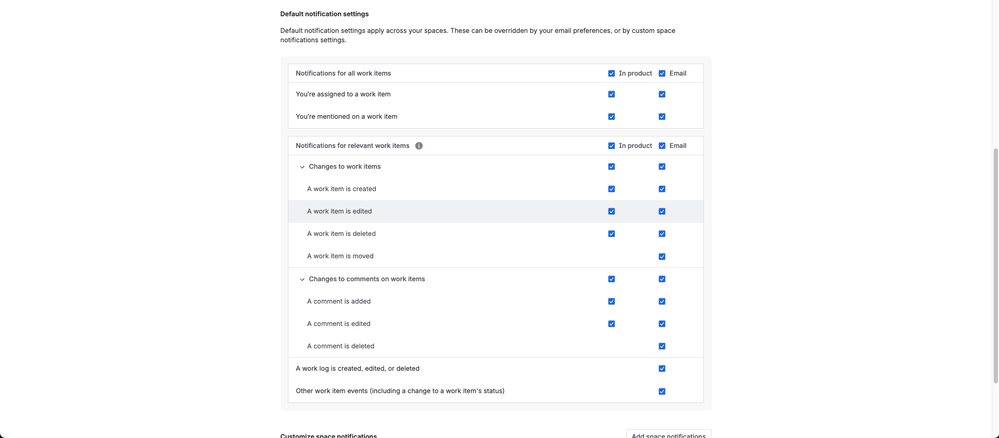Uncheck in-product for work item created
The image size is (999, 438).
pyautogui.click(x=612, y=189)
